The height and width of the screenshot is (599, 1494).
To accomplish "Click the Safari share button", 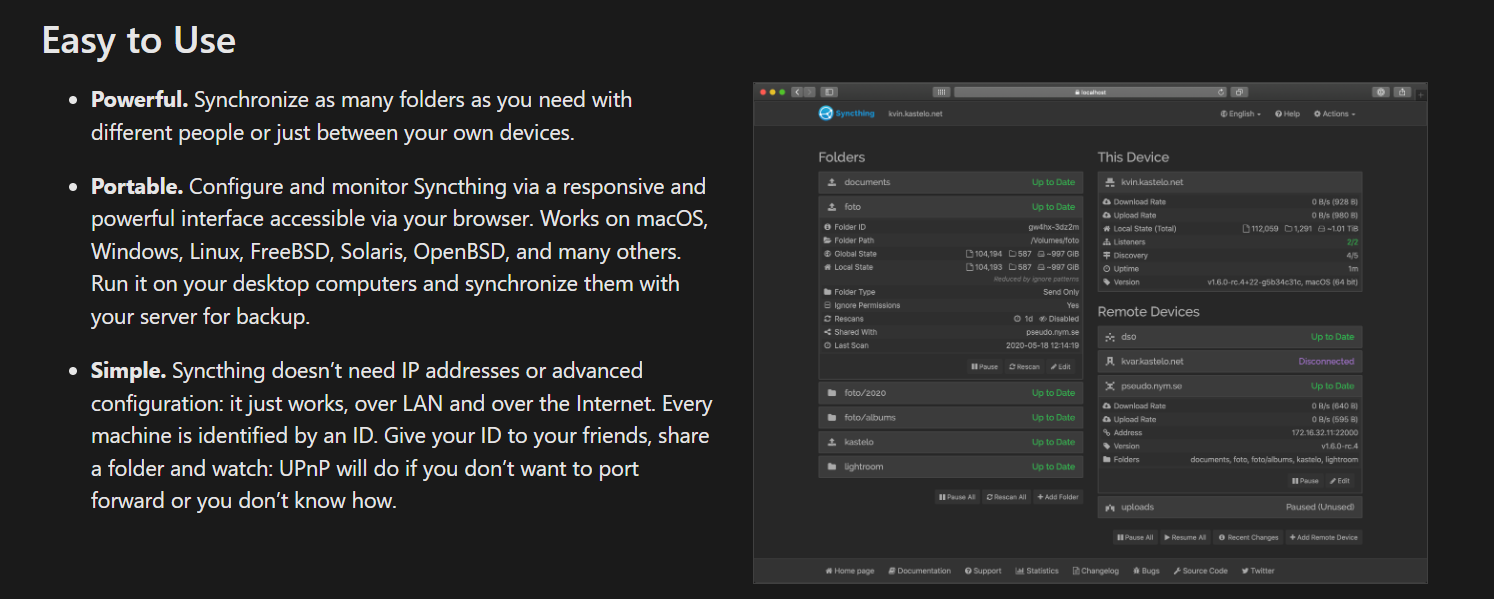I will tap(1402, 92).
